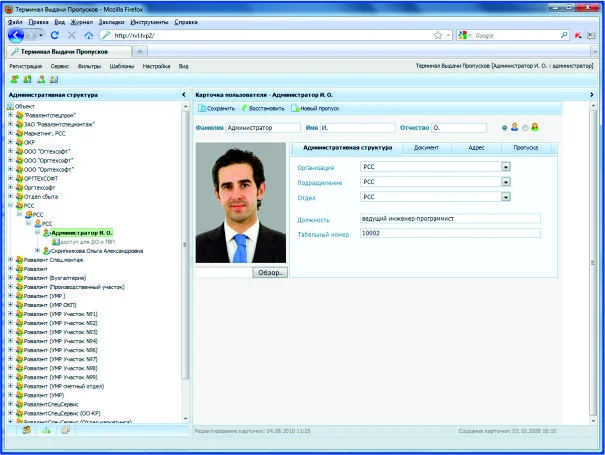605x455 pixels.
Task: Open the Отдел dropdown
Action: pyautogui.click(x=506, y=198)
